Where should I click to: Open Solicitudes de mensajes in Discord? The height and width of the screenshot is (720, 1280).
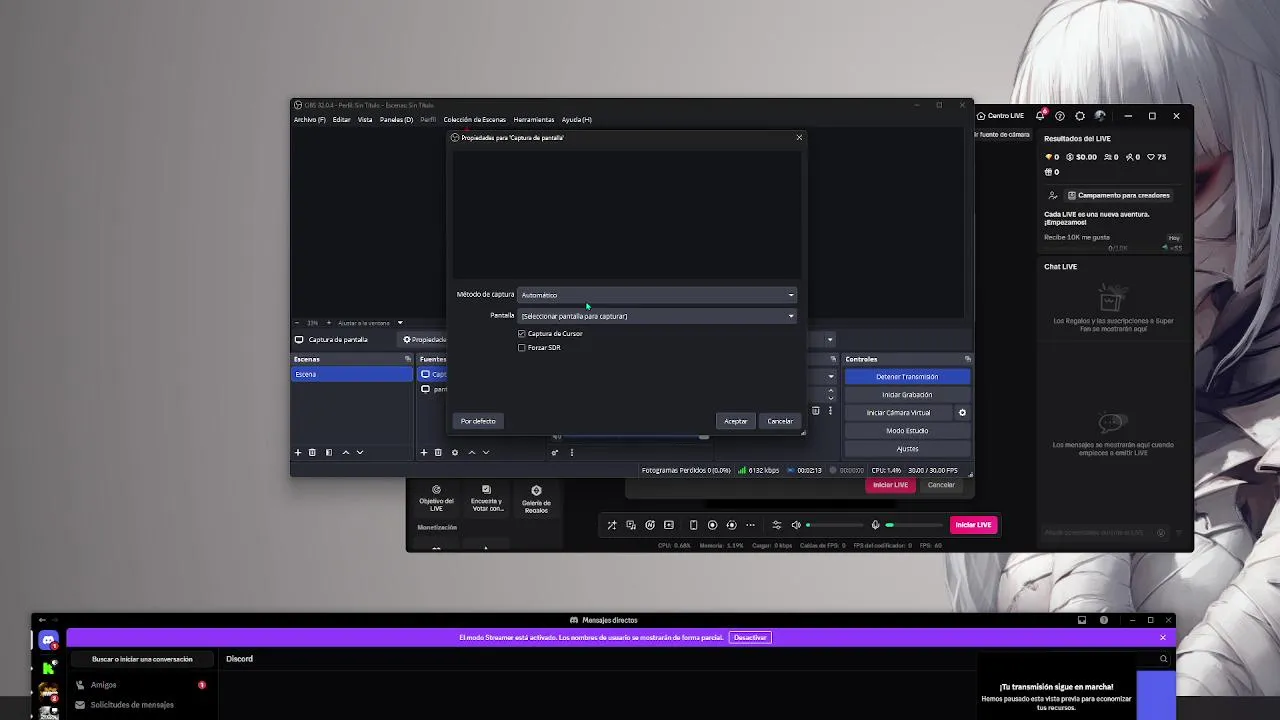(x=140, y=705)
